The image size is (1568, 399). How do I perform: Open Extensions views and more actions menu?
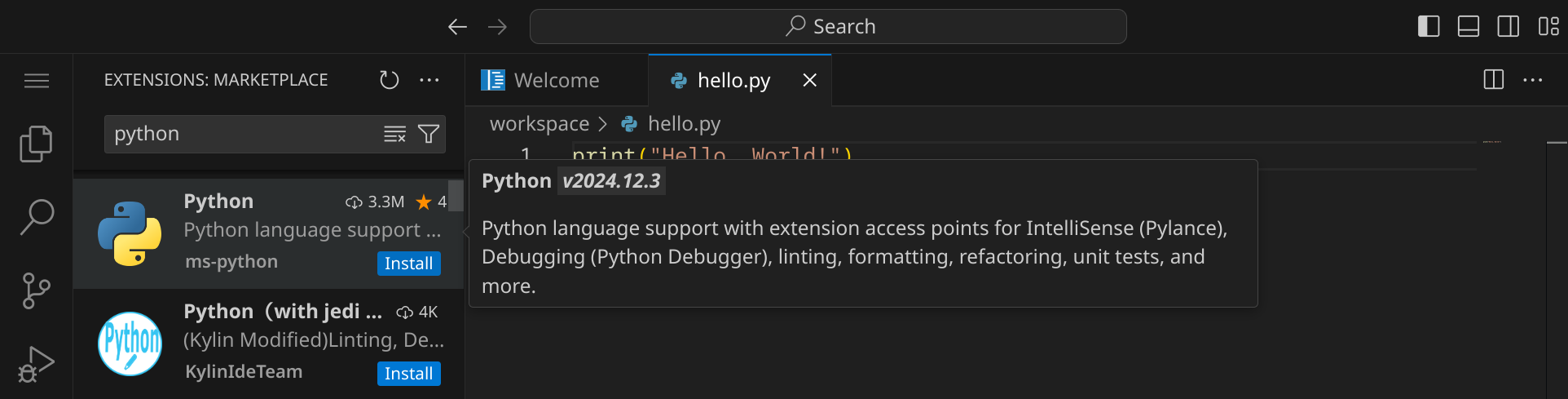[x=429, y=80]
